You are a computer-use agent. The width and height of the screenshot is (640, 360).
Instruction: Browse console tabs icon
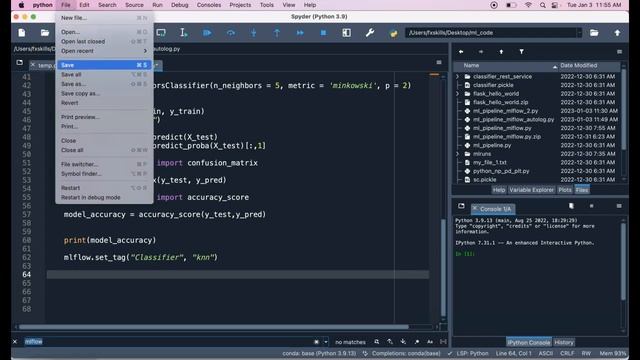(461, 206)
